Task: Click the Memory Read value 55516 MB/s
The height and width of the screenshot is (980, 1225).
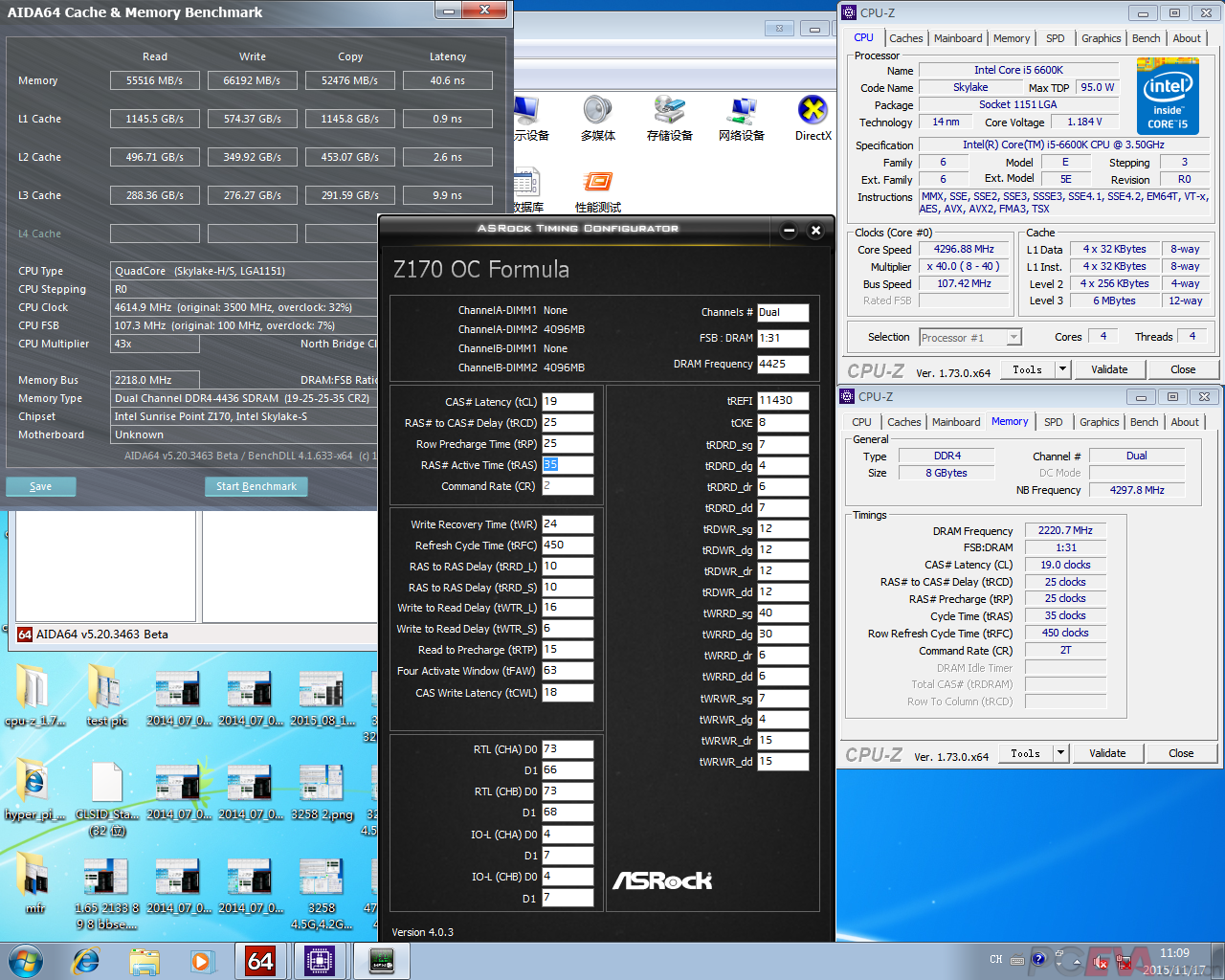Action: pyautogui.click(x=154, y=80)
